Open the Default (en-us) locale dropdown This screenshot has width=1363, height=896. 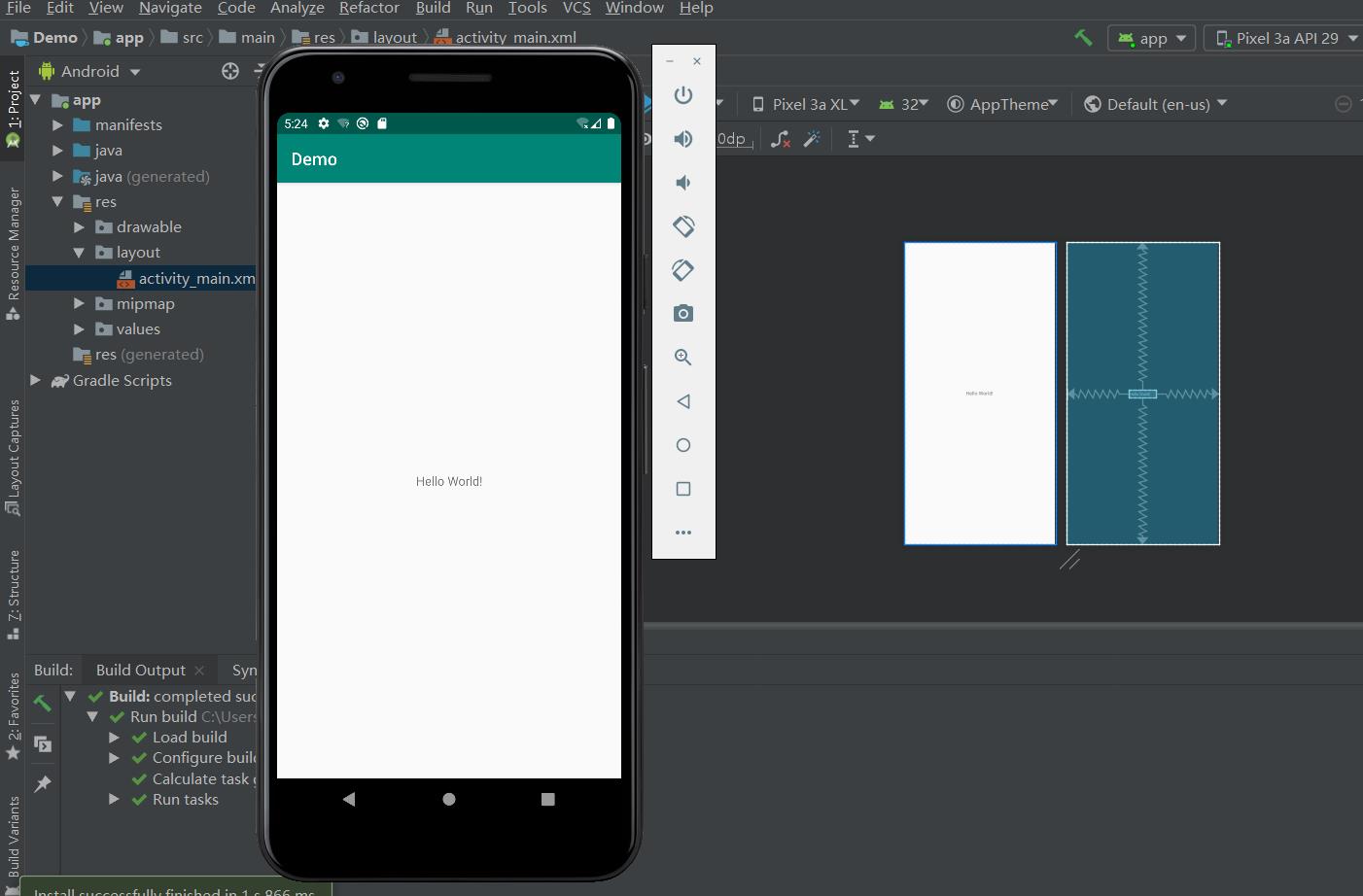click(x=1155, y=104)
